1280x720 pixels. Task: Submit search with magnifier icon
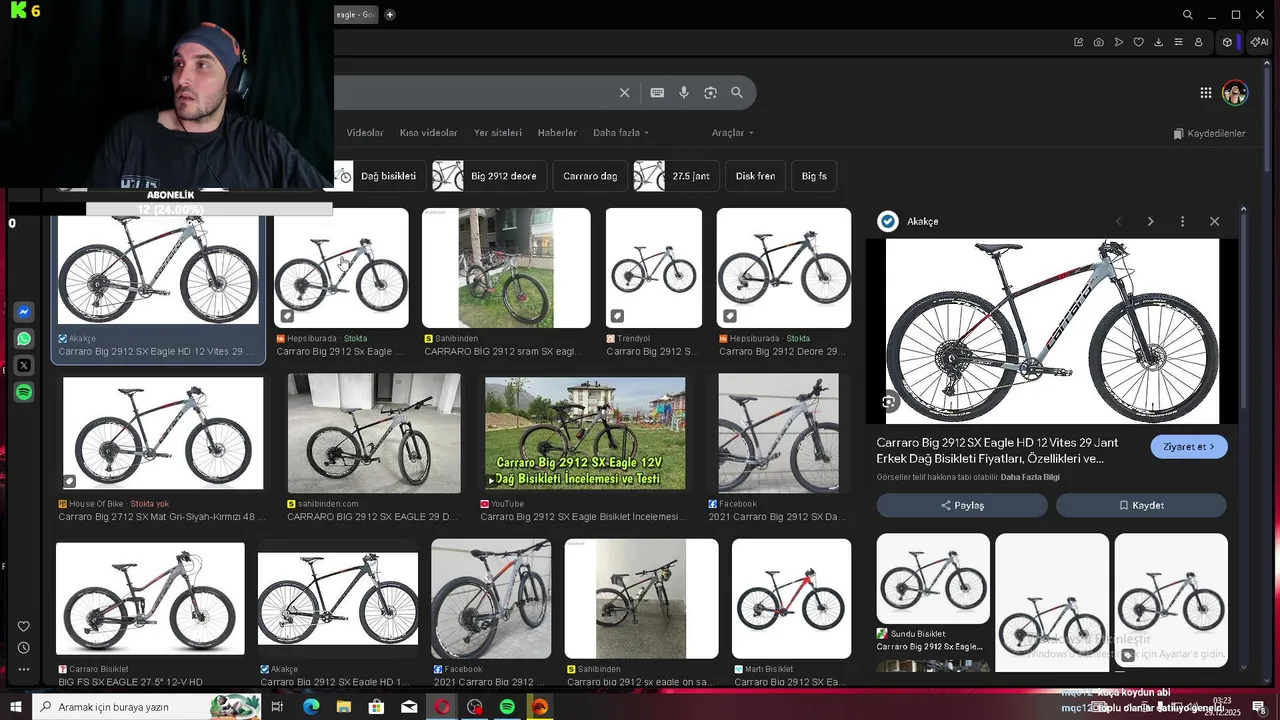point(737,92)
